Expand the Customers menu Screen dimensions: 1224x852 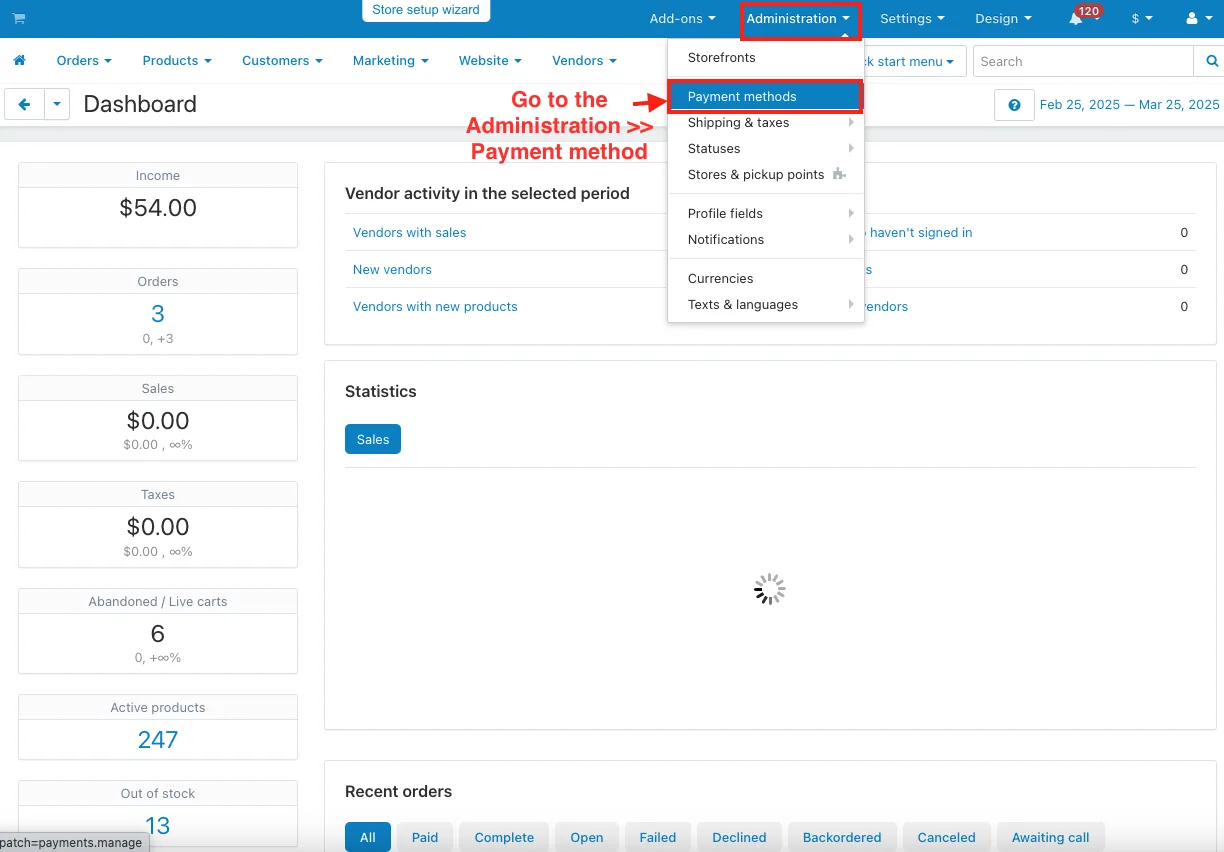[x=282, y=61]
